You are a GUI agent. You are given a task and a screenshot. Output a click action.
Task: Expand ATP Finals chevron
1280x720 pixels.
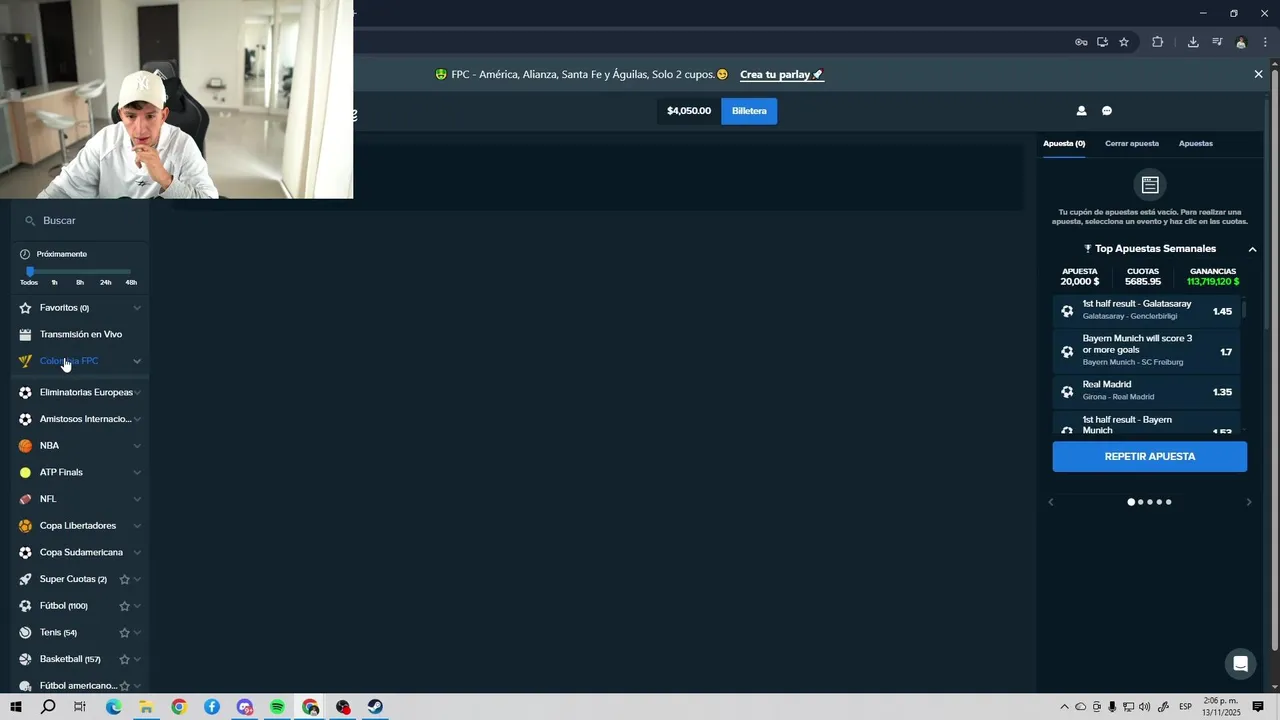pos(137,472)
